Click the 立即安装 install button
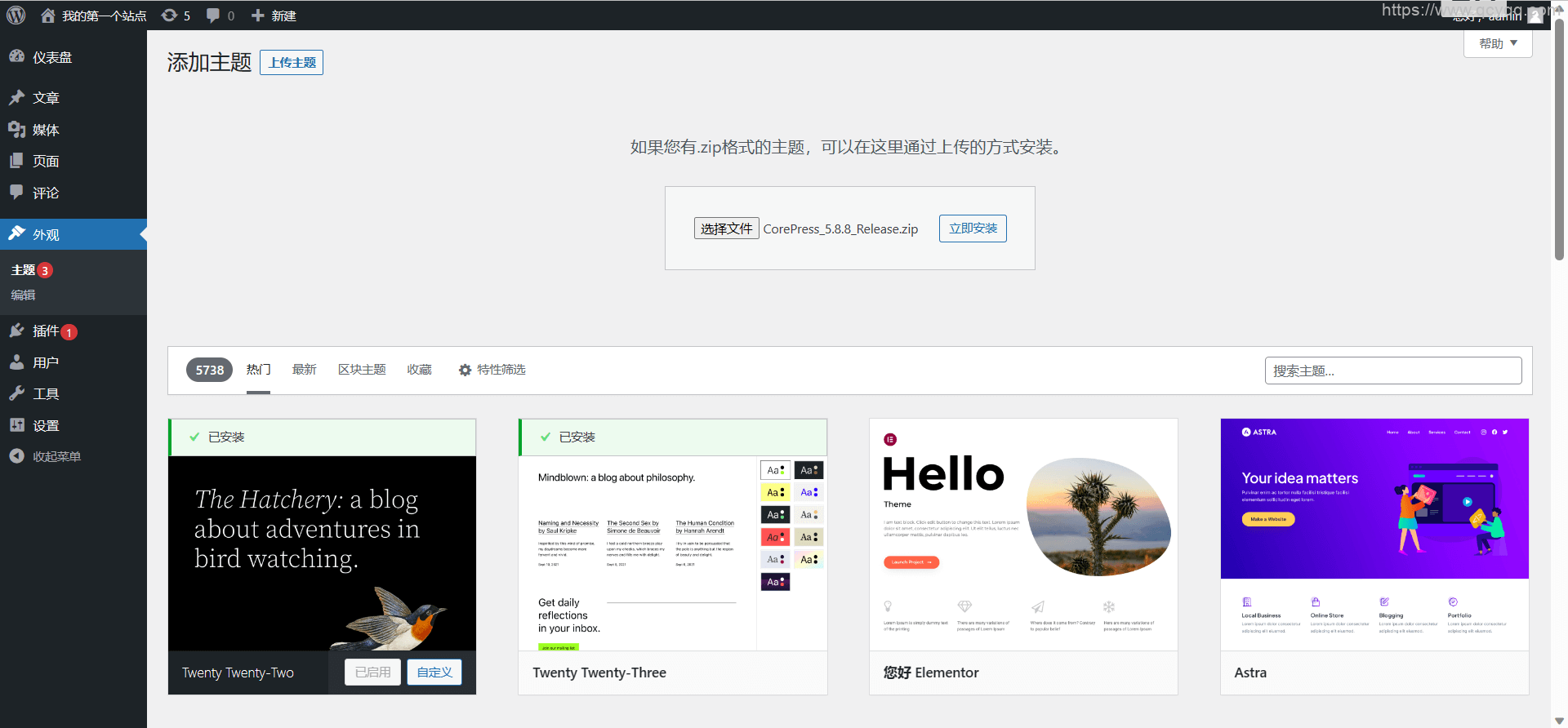This screenshot has width=1568, height=728. pyautogui.click(x=973, y=229)
